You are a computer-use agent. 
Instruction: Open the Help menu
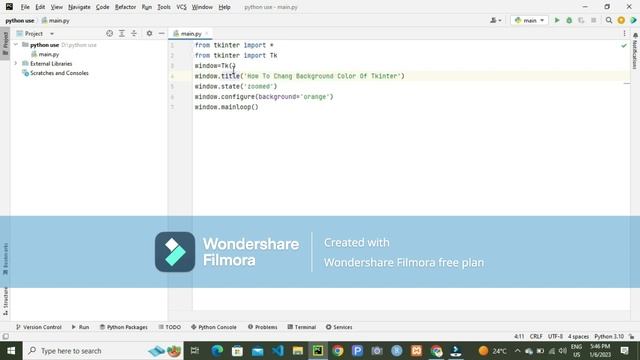224,7
